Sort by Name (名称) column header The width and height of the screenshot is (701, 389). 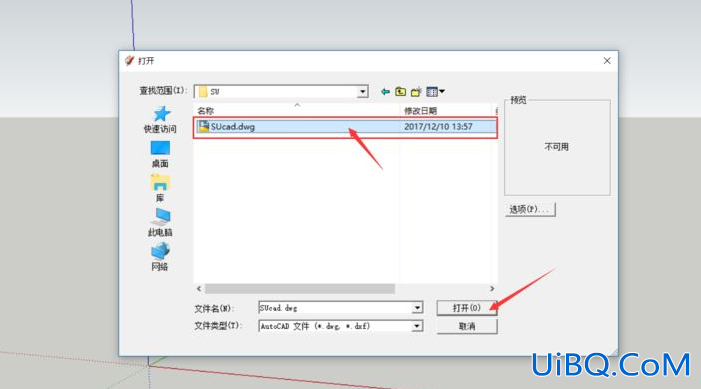coord(206,111)
